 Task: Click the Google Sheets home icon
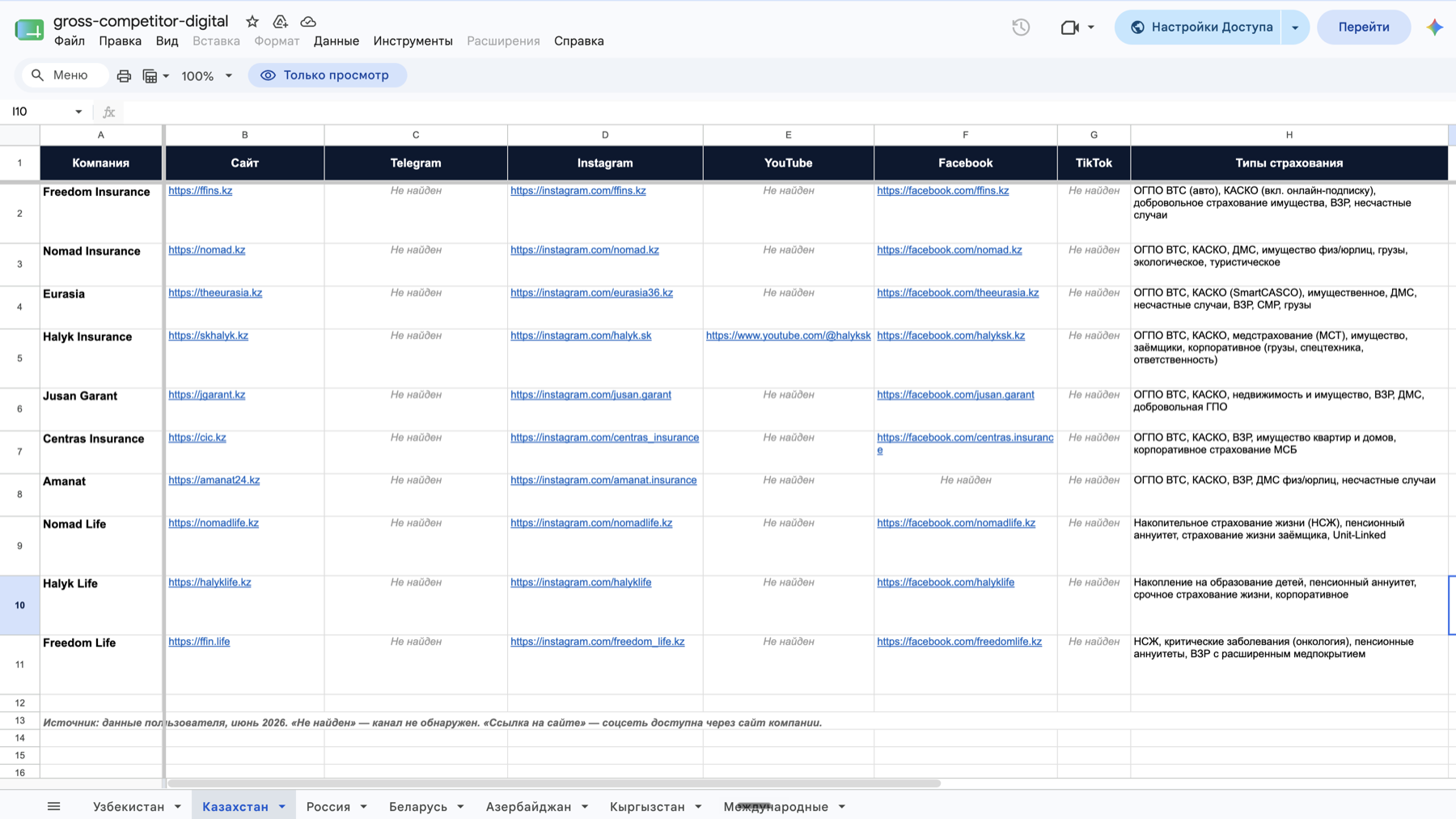tap(29, 30)
